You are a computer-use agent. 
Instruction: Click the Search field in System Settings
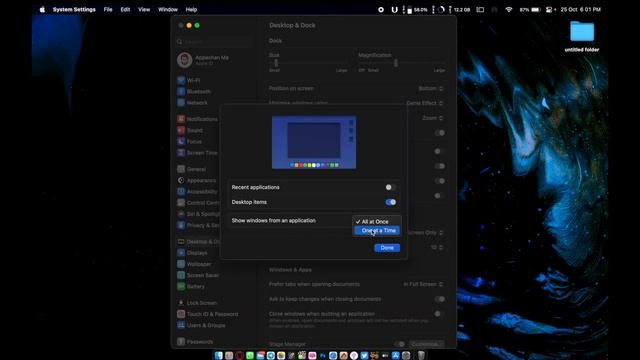(214, 42)
